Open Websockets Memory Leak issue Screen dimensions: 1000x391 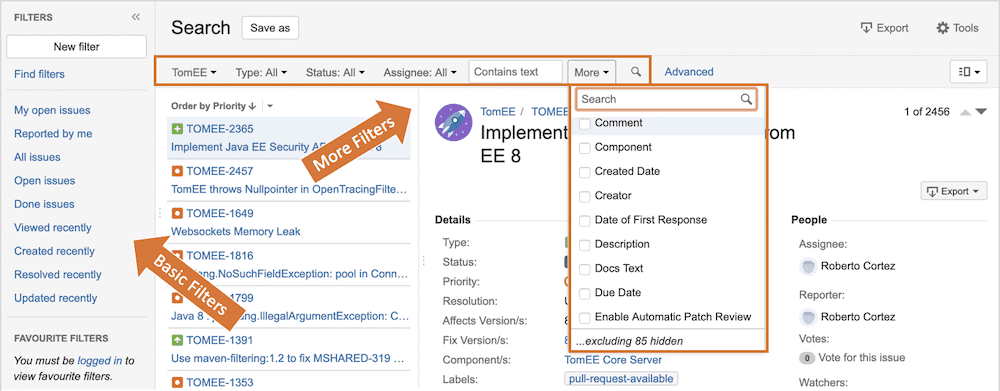(x=236, y=232)
